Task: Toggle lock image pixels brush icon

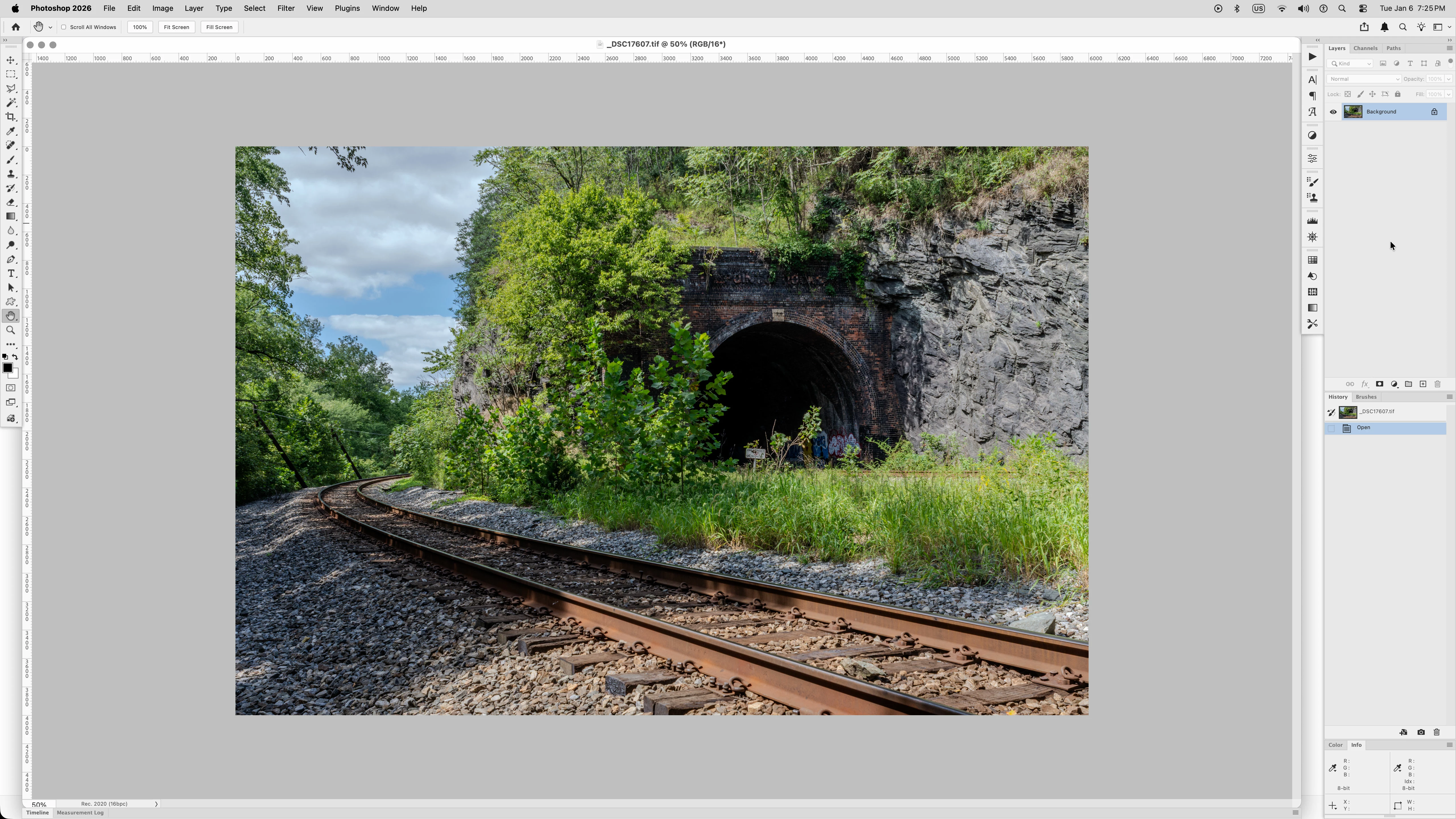Action: (x=1360, y=94)
